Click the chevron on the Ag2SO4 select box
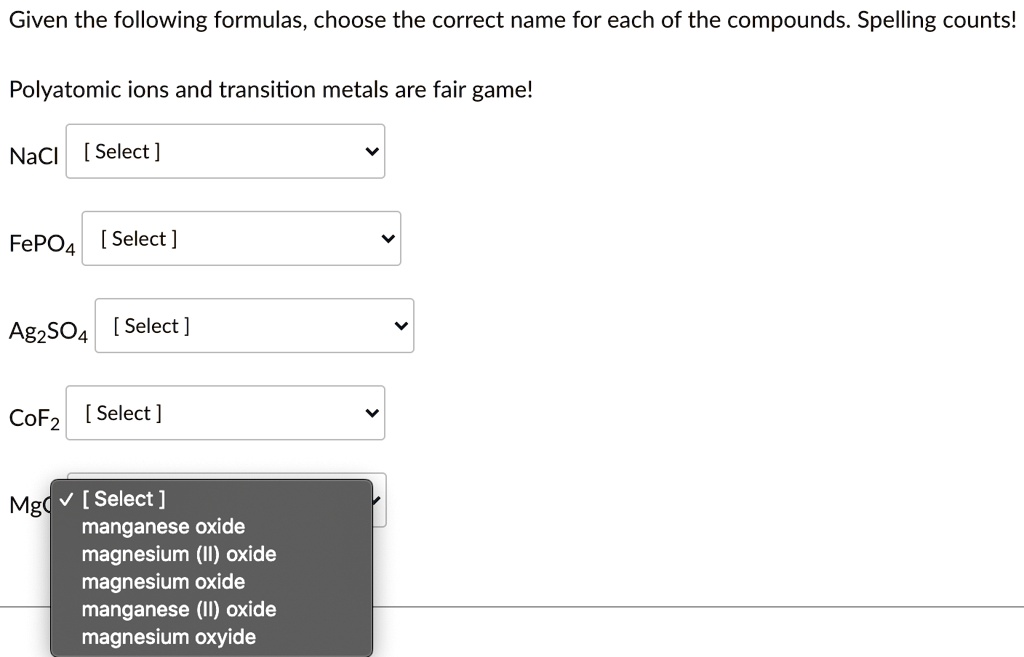 click(x=400, y=325)
